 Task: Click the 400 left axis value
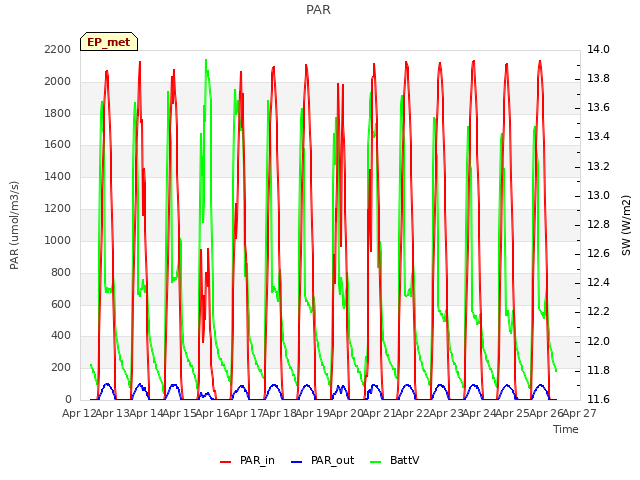[x=61, y=336]
